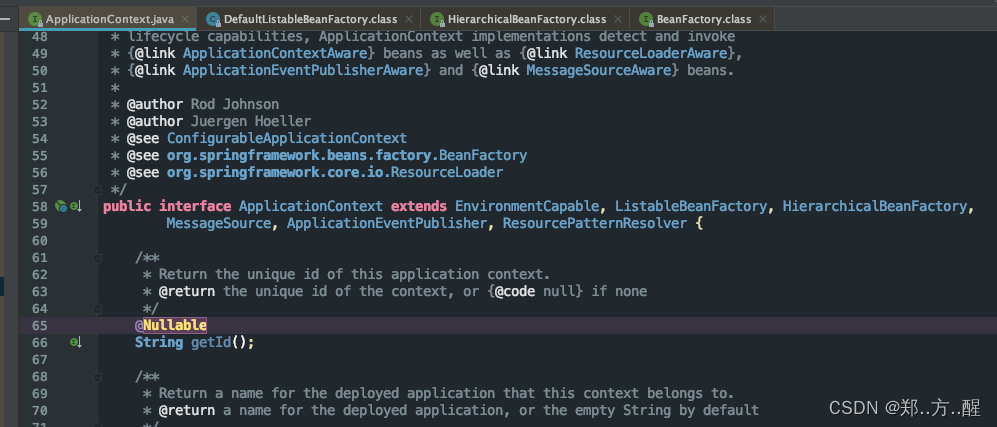
Task: Click the implemented-interface gutter icon on line 58
Action: tap(76, 206)
